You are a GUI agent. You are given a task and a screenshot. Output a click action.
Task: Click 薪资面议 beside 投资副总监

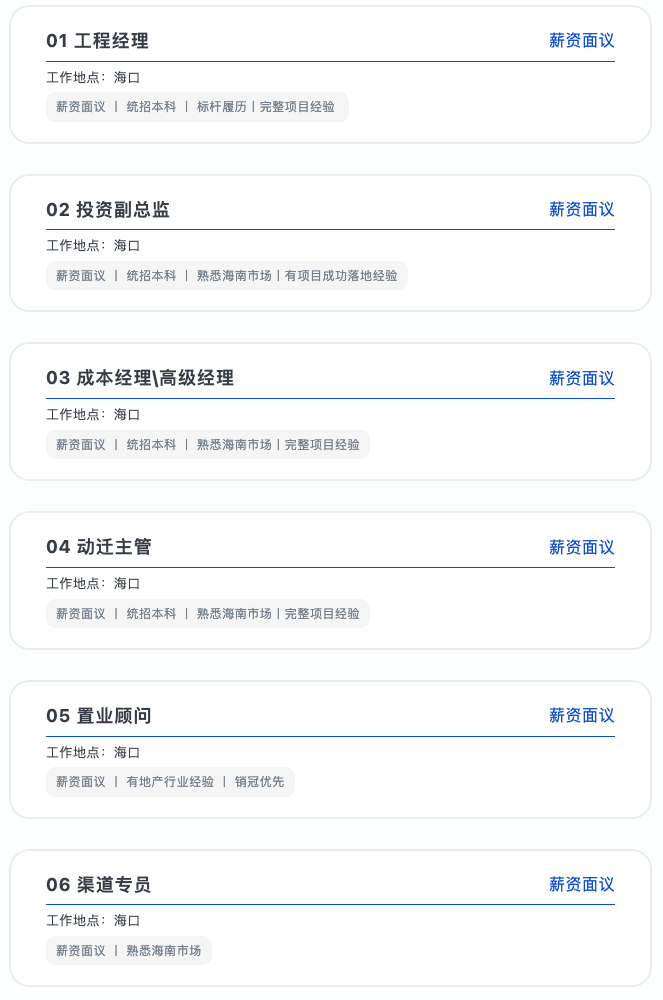click(581, 210)
